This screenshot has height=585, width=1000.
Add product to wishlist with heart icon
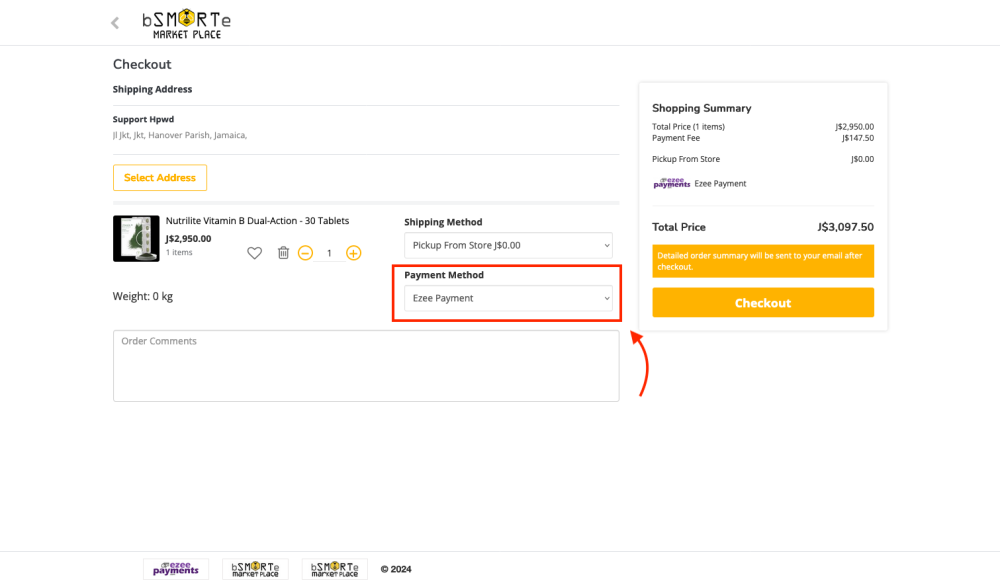[254, 253]
